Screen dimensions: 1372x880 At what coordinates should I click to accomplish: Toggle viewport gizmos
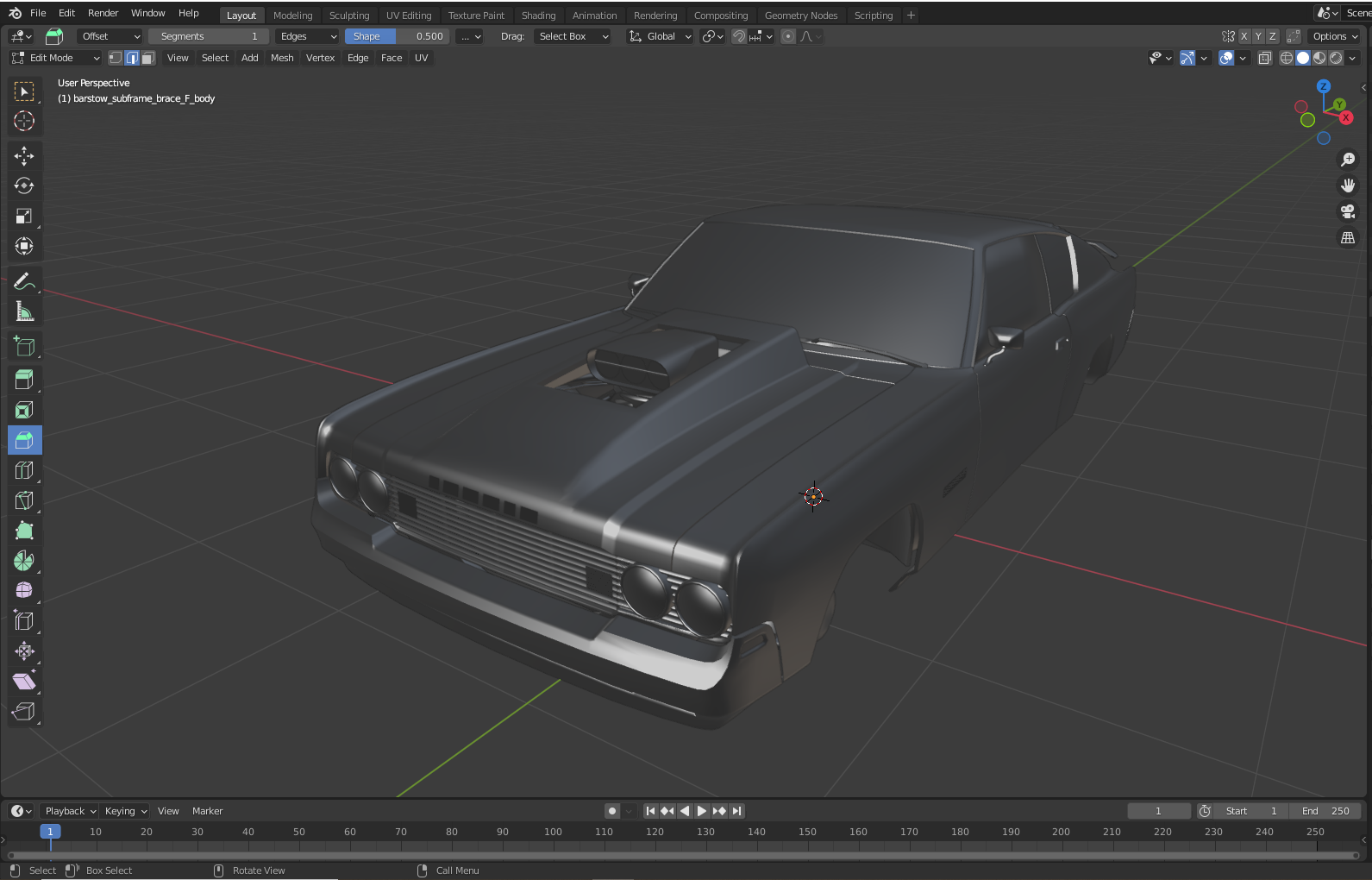tap(1187, 58)
